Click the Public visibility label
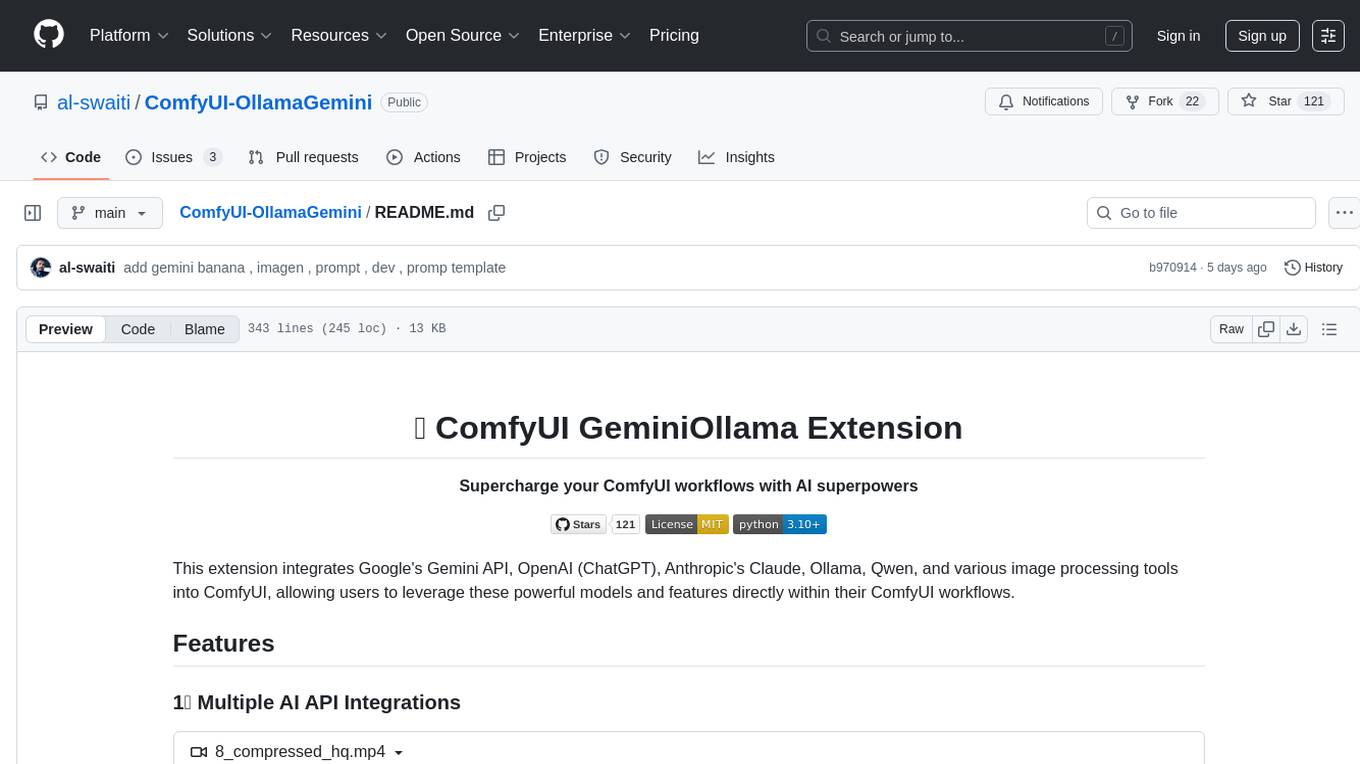Screen dimensions: 1360x764 click(404, 102)
